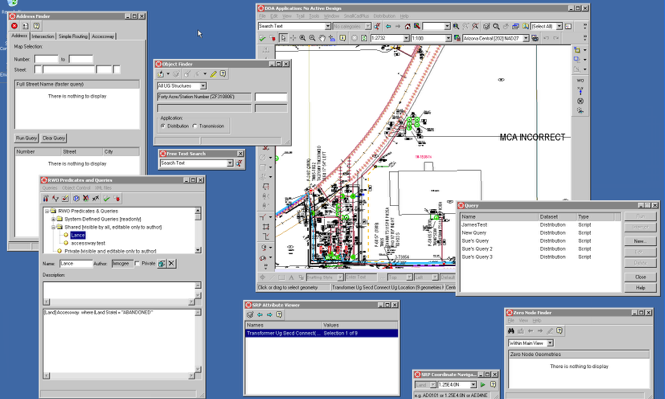Click the crosshair select tool in DDA toolbar
The height and width of the screenshot is (399, 665).
293,38
